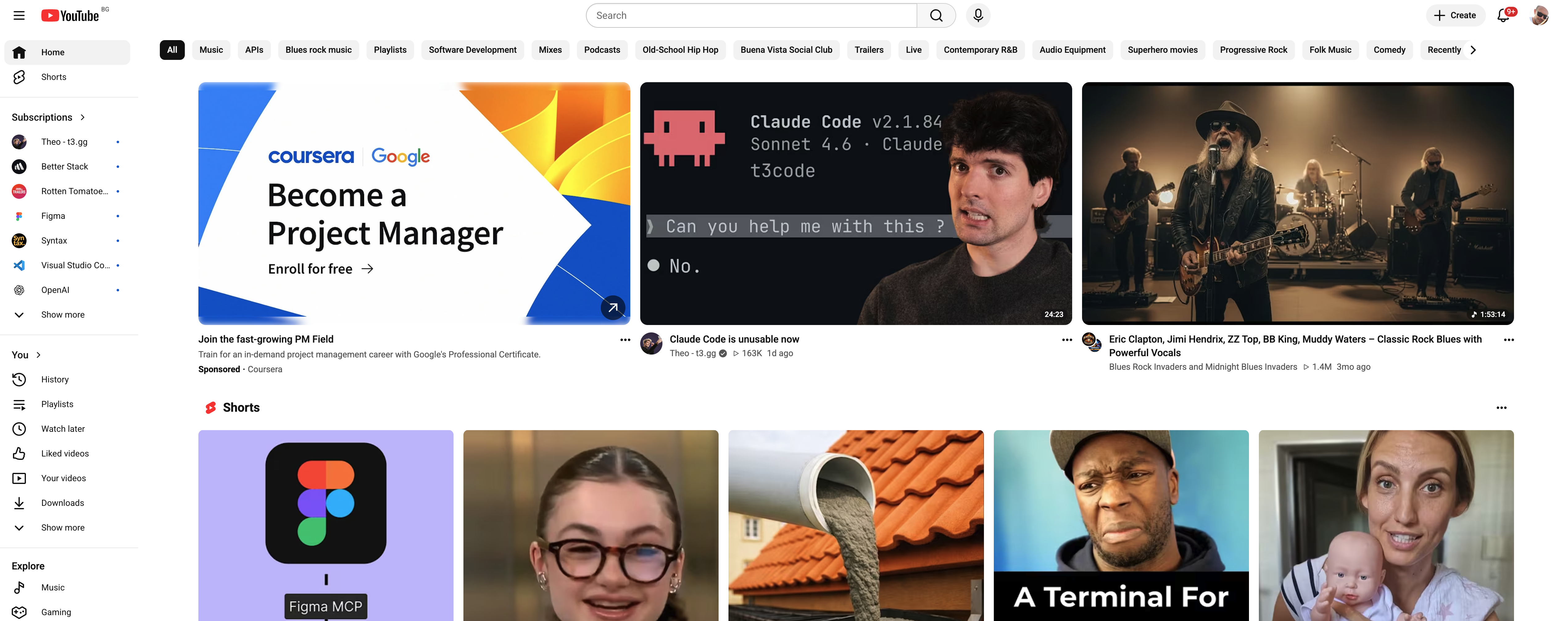Open Liked videos

[64, 453]
